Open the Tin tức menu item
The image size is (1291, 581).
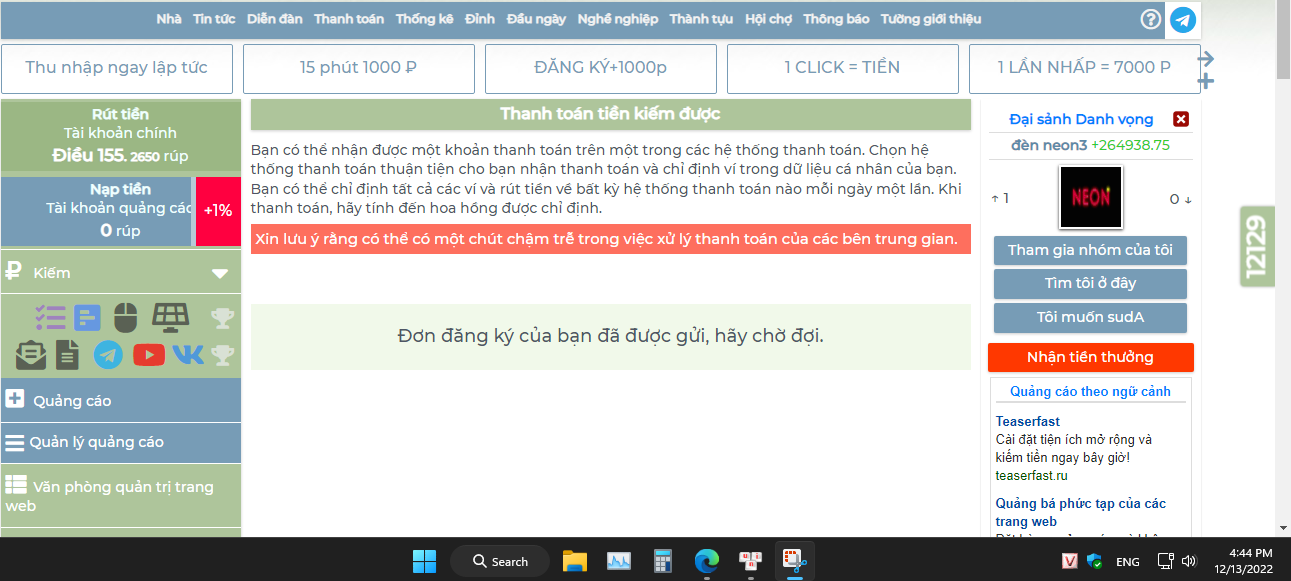214,19
